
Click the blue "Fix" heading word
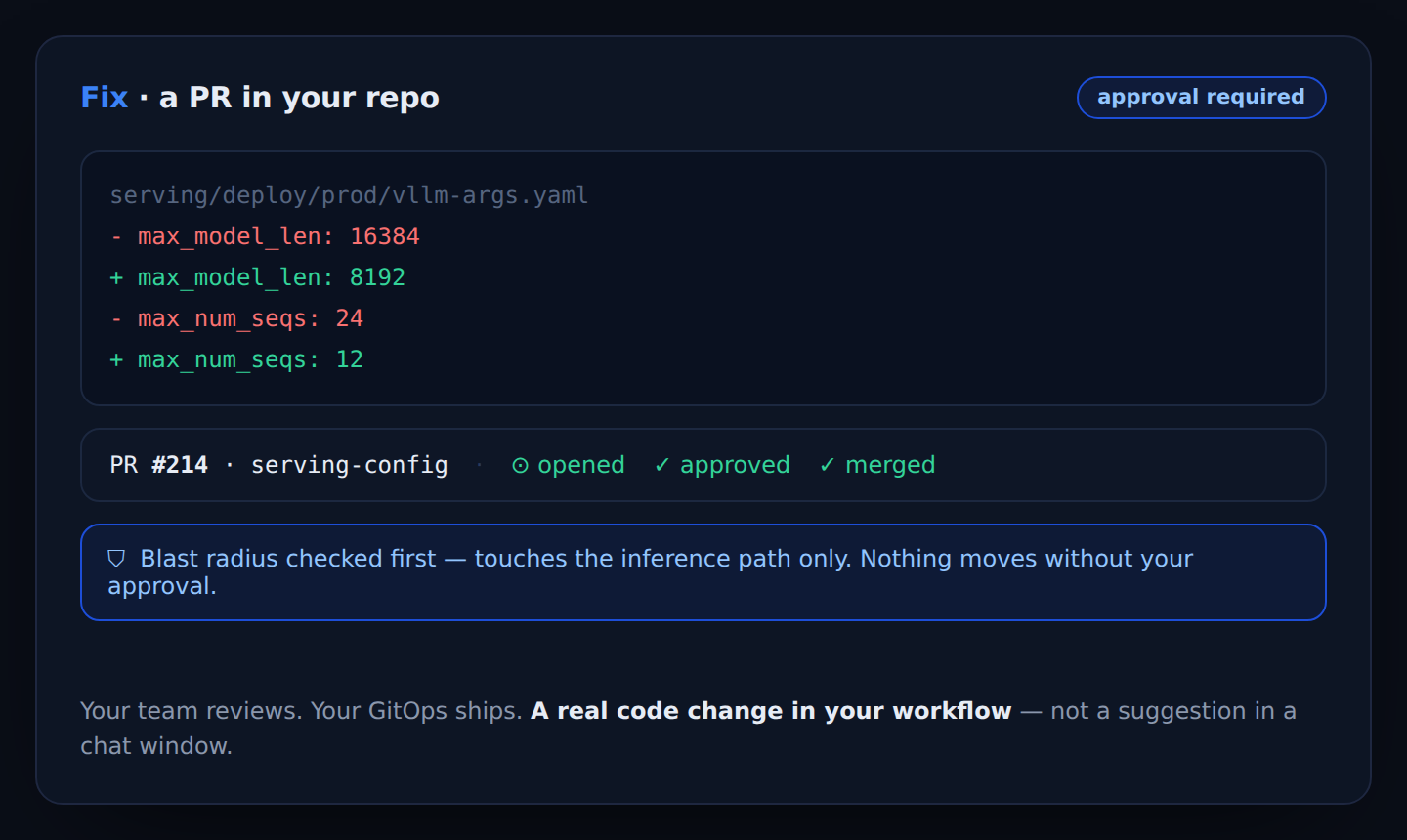(x=105, y=98)
